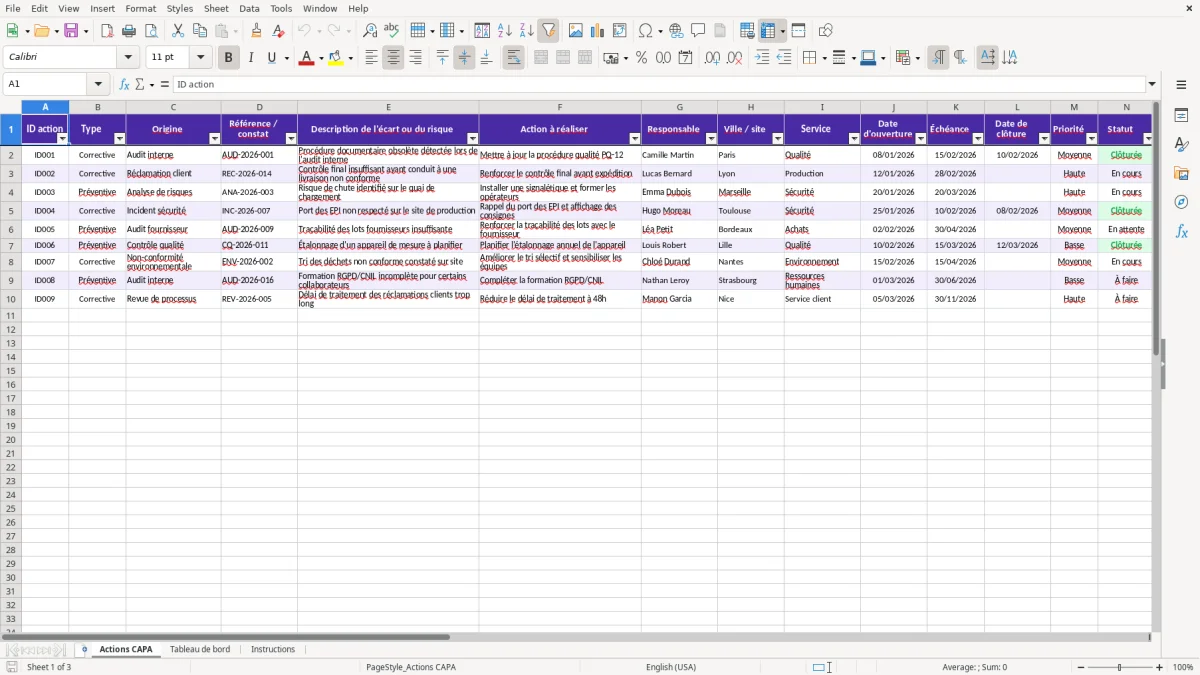The height and width of the screenshot is (675, 1200).
Task: Insert a chart
Action: 598,31
